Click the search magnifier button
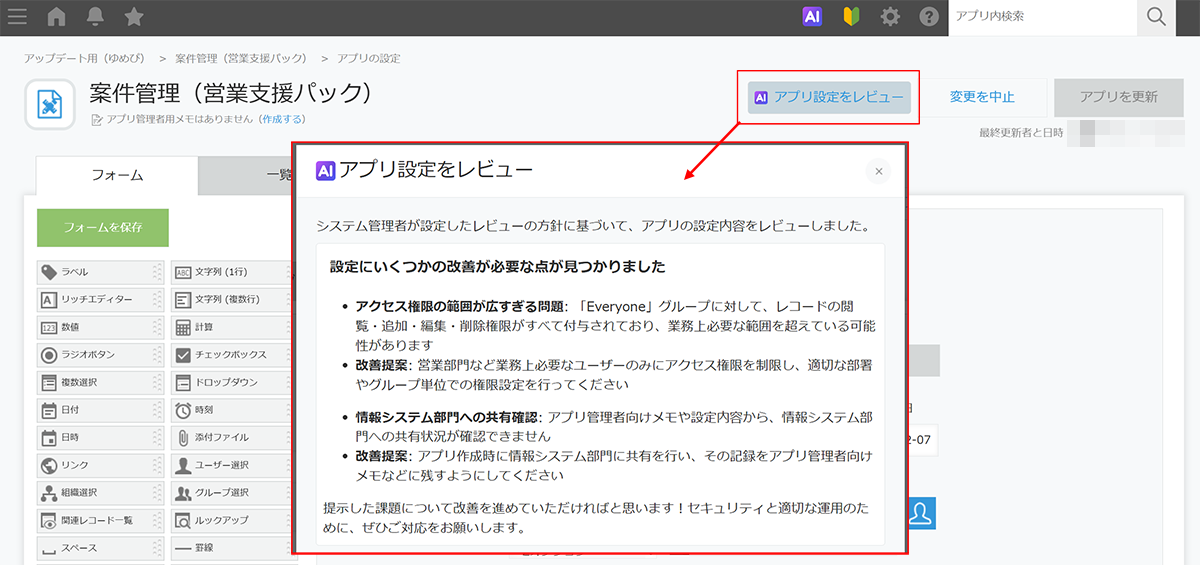 [x=1157, y=17]
